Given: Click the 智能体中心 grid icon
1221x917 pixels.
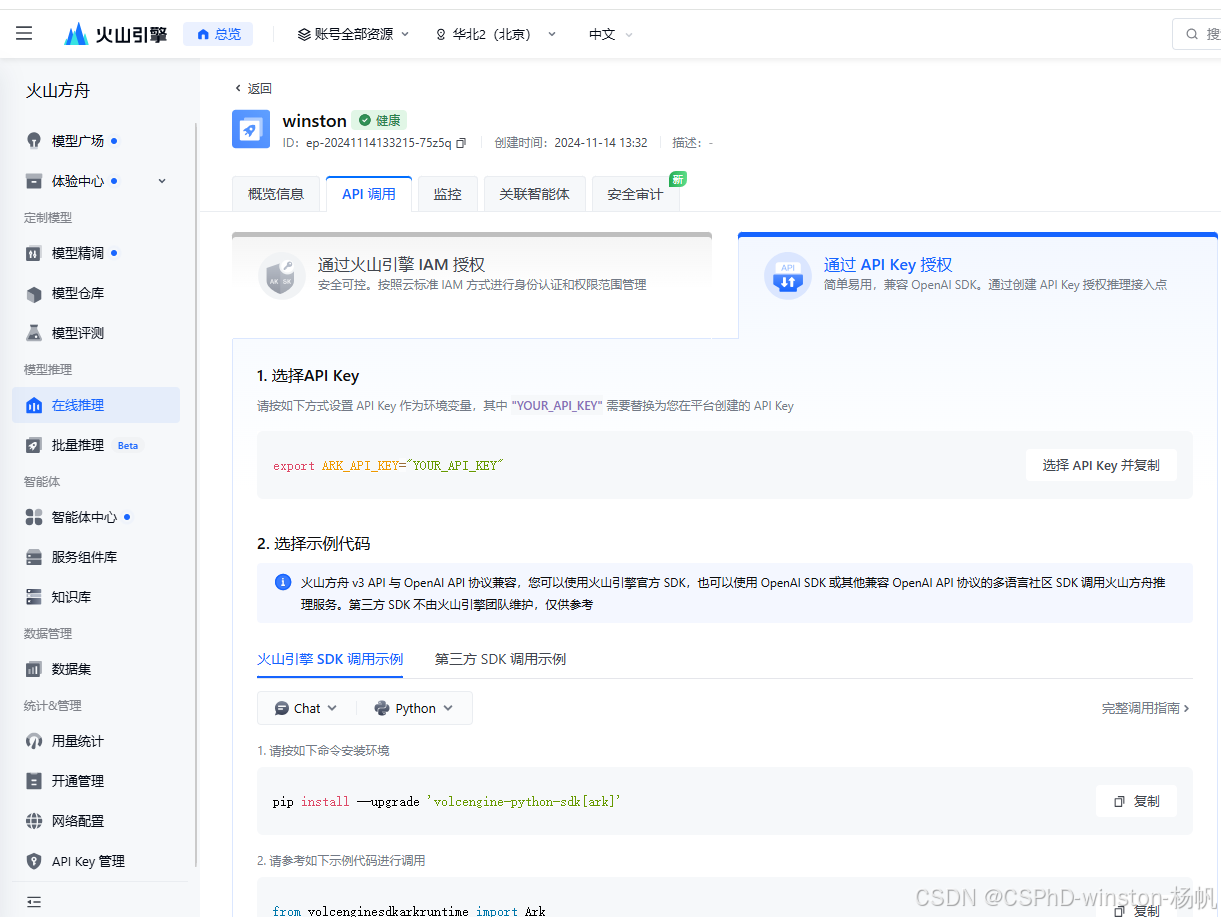Looking at the screenshot, I should [x=34, y=517].
